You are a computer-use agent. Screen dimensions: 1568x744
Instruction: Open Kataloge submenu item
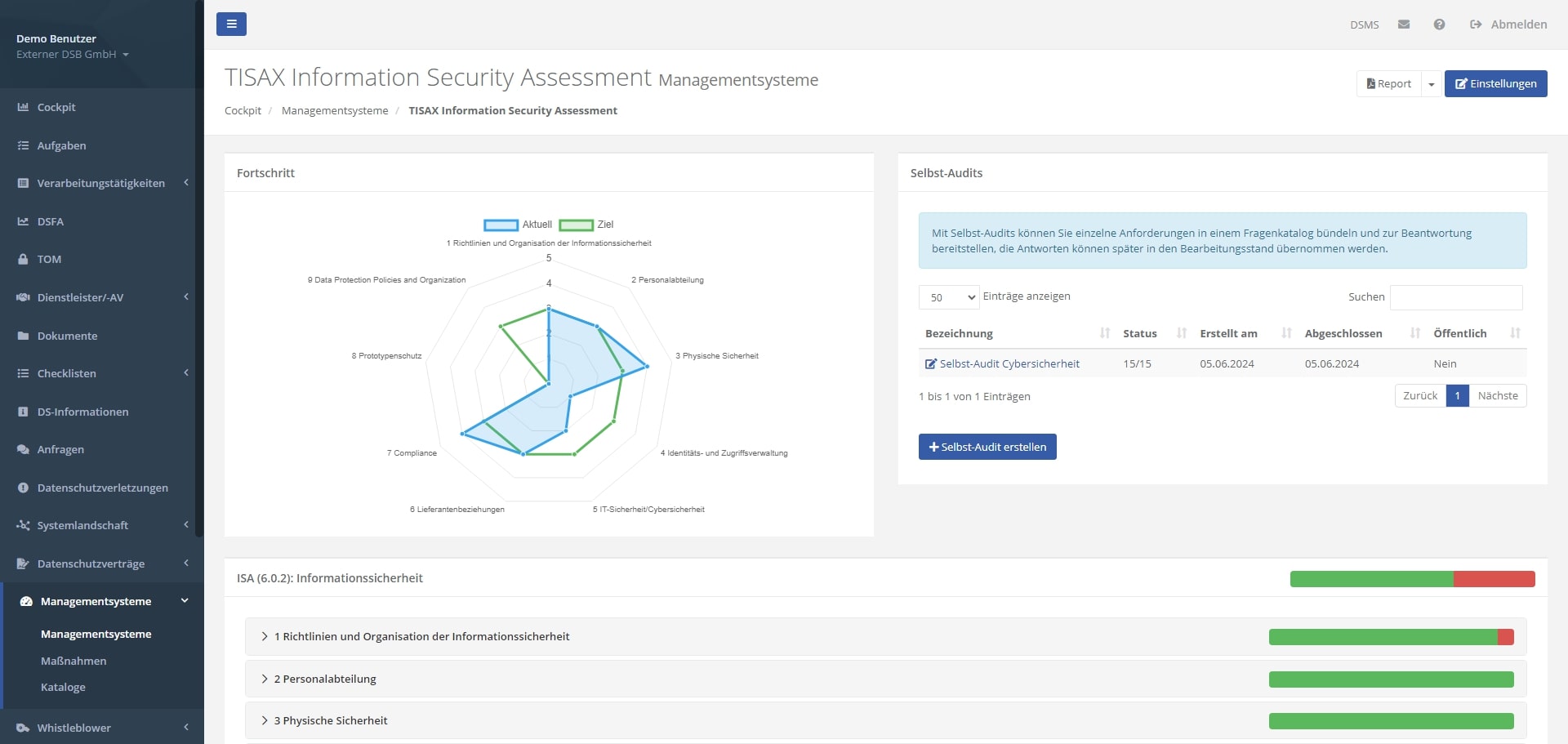(63, 687)
